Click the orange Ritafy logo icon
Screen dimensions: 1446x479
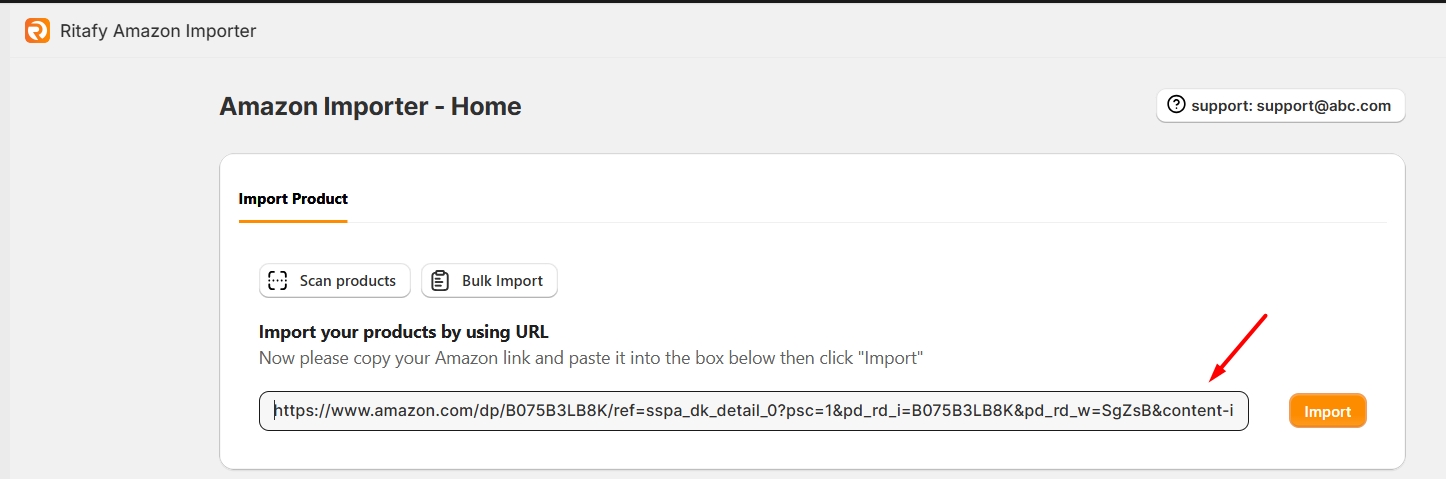pyautogui.click(x=37, y=31)
